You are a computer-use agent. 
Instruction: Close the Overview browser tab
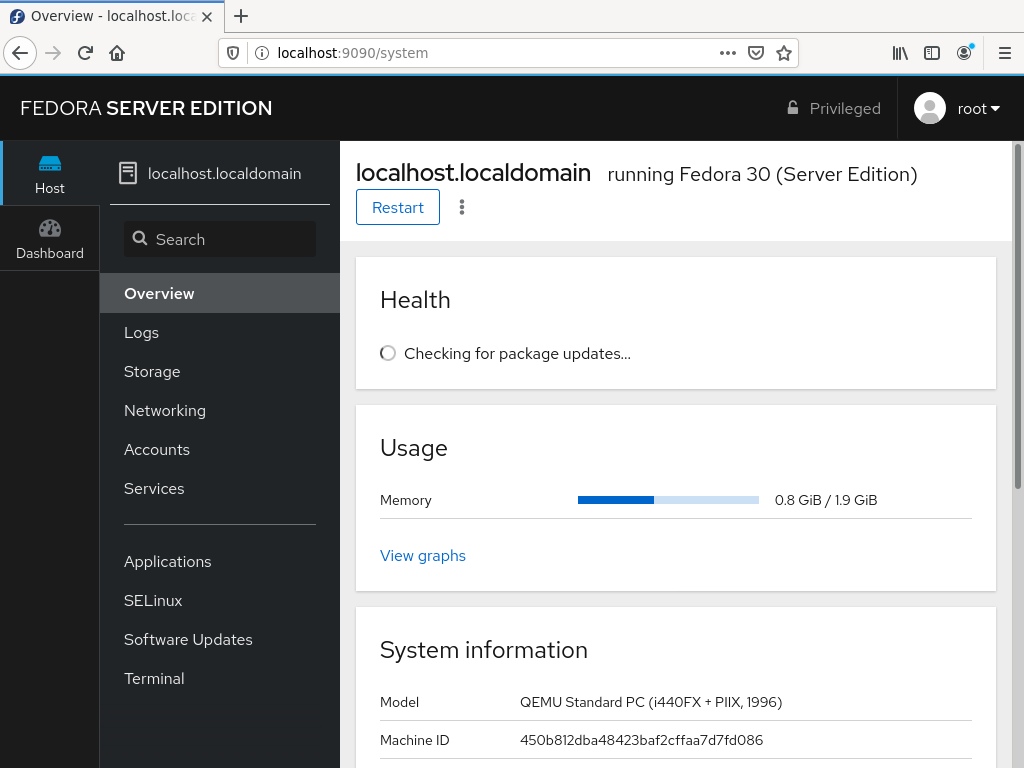[x=207, y=17]
